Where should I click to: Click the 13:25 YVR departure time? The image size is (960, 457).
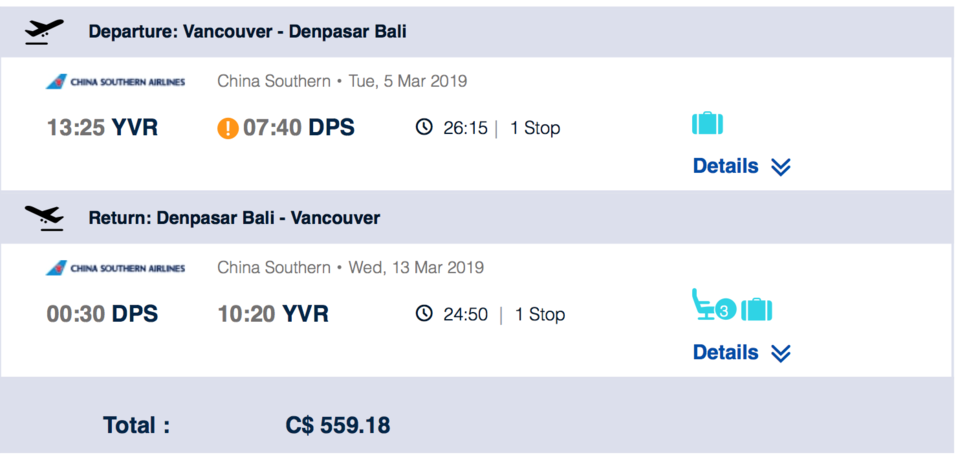(x=102, y=127)
